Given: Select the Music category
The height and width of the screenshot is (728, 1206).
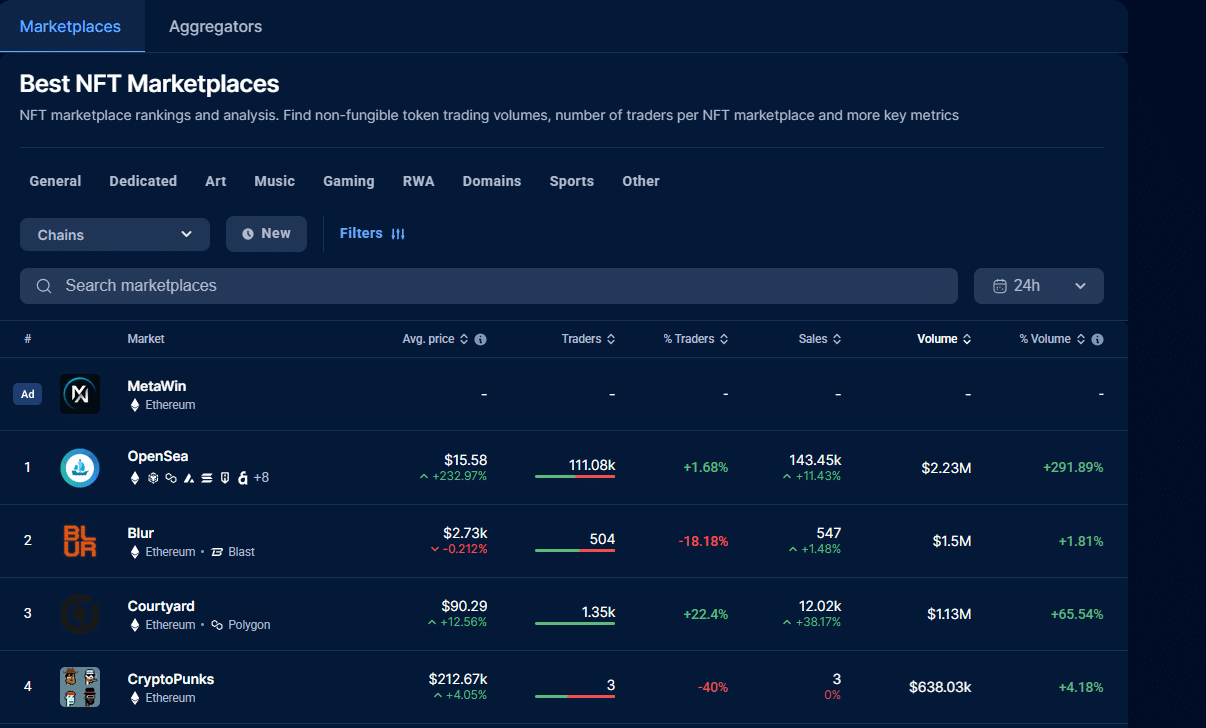Looking at the screenshot, I should pyautogui.click(x=275, y=181).
